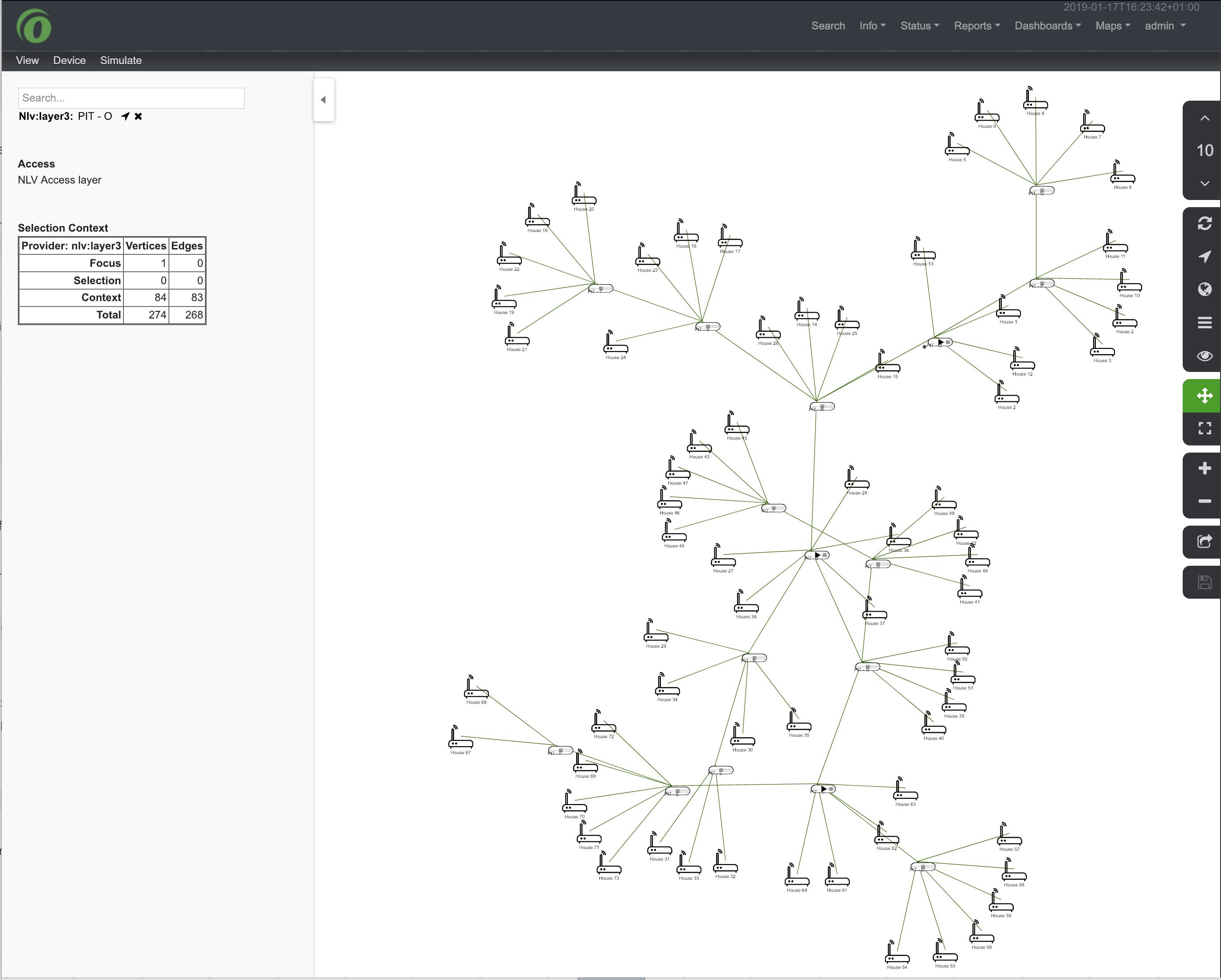This screenshot has height=980, width=1221.
Task: Click the center-on-selection arrow icon
Action: point(1204,257)
